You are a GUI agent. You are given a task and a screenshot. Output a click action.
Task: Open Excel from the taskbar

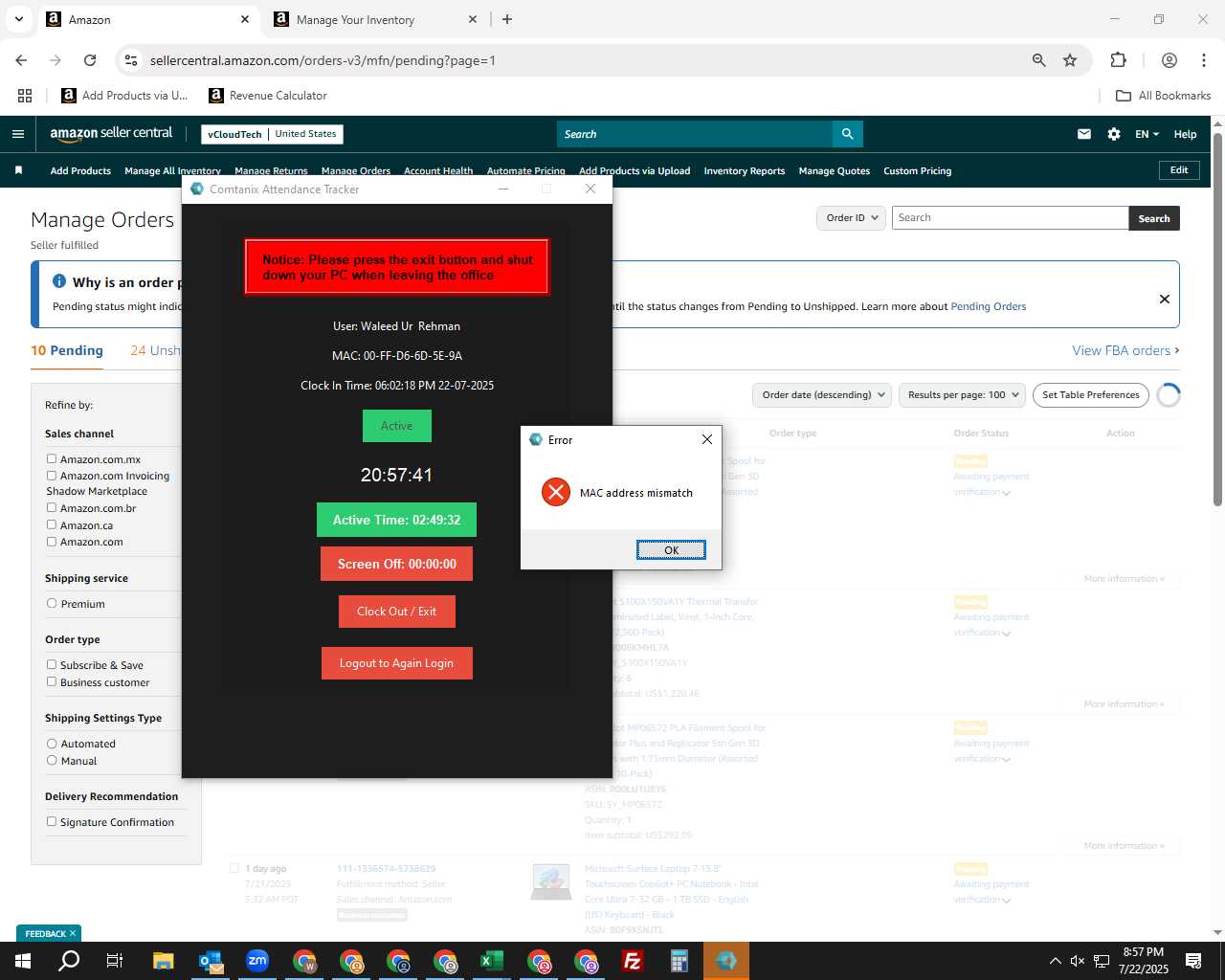tap(492, 961)
